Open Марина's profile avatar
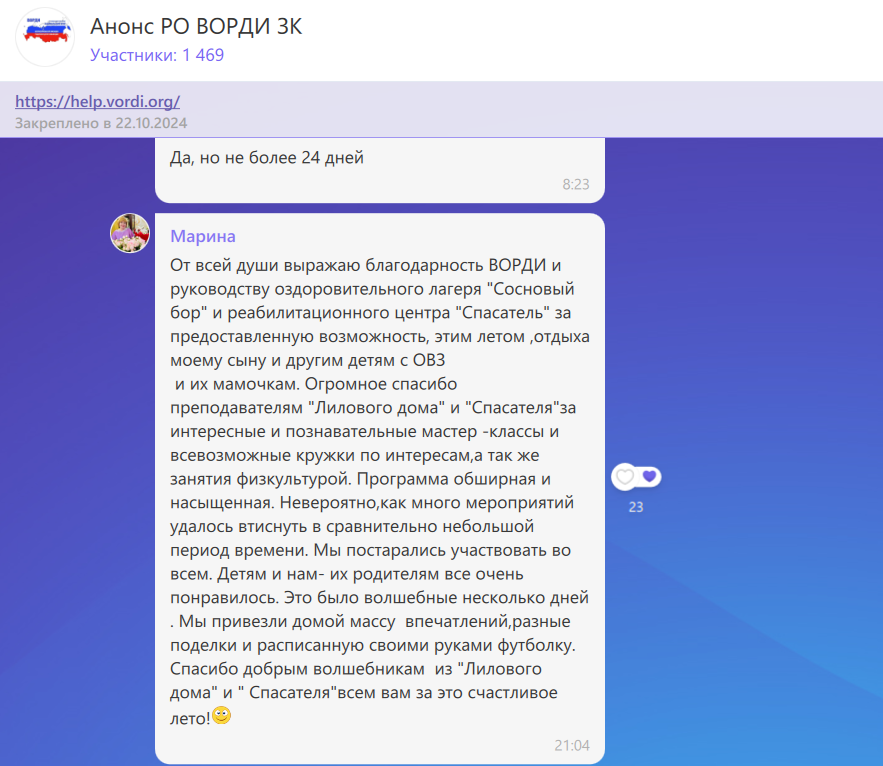Viewport: 883px width, 766px height. [x=130, y=233]
